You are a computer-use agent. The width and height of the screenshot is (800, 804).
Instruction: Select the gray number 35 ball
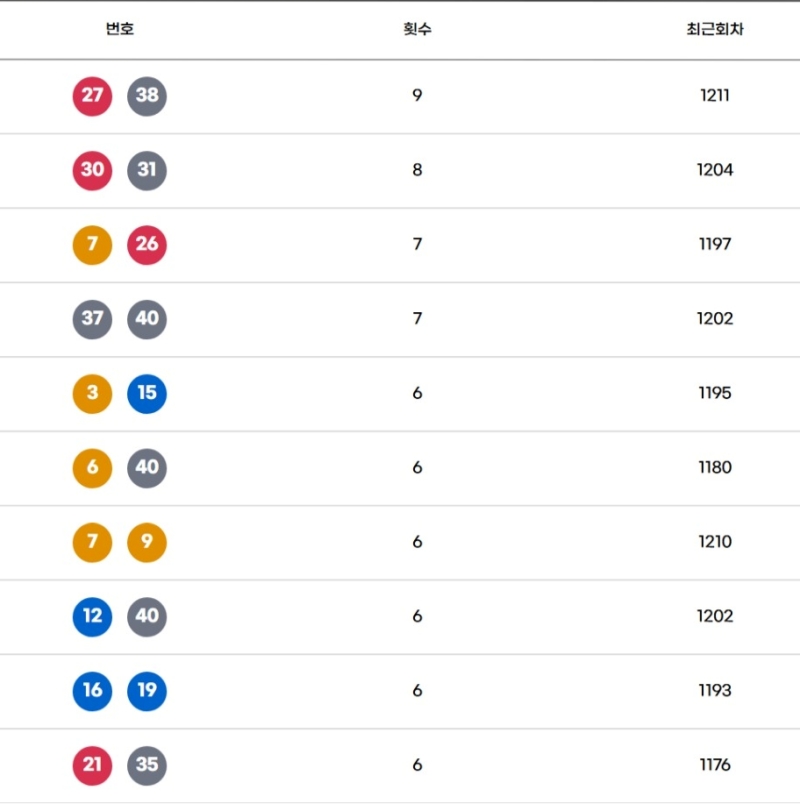click(x=147, y=765)
